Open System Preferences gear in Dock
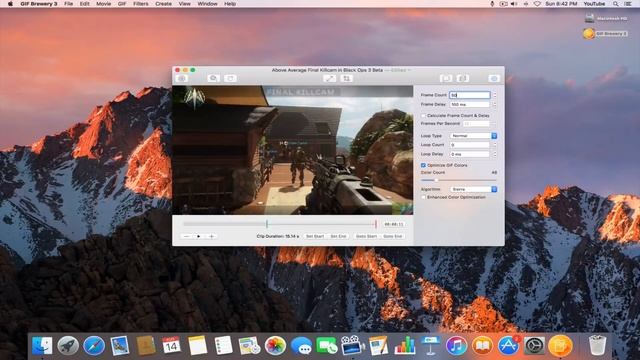640x360 pixels. pos(534,346)
